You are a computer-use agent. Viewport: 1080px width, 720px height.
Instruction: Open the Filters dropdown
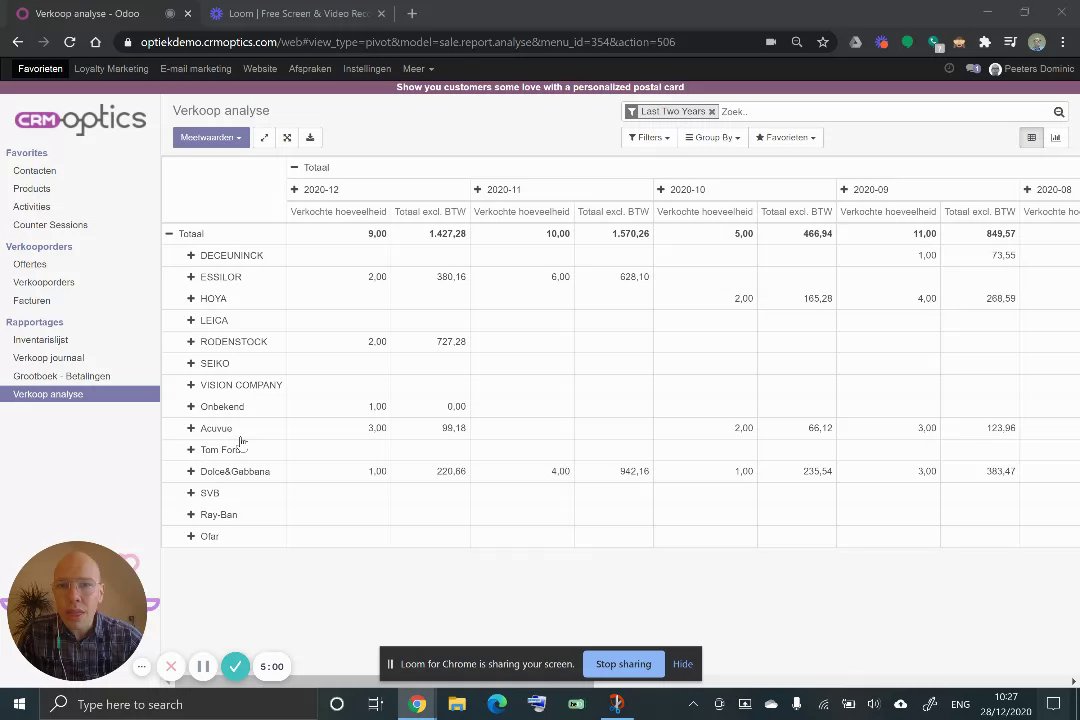[649, 138]
